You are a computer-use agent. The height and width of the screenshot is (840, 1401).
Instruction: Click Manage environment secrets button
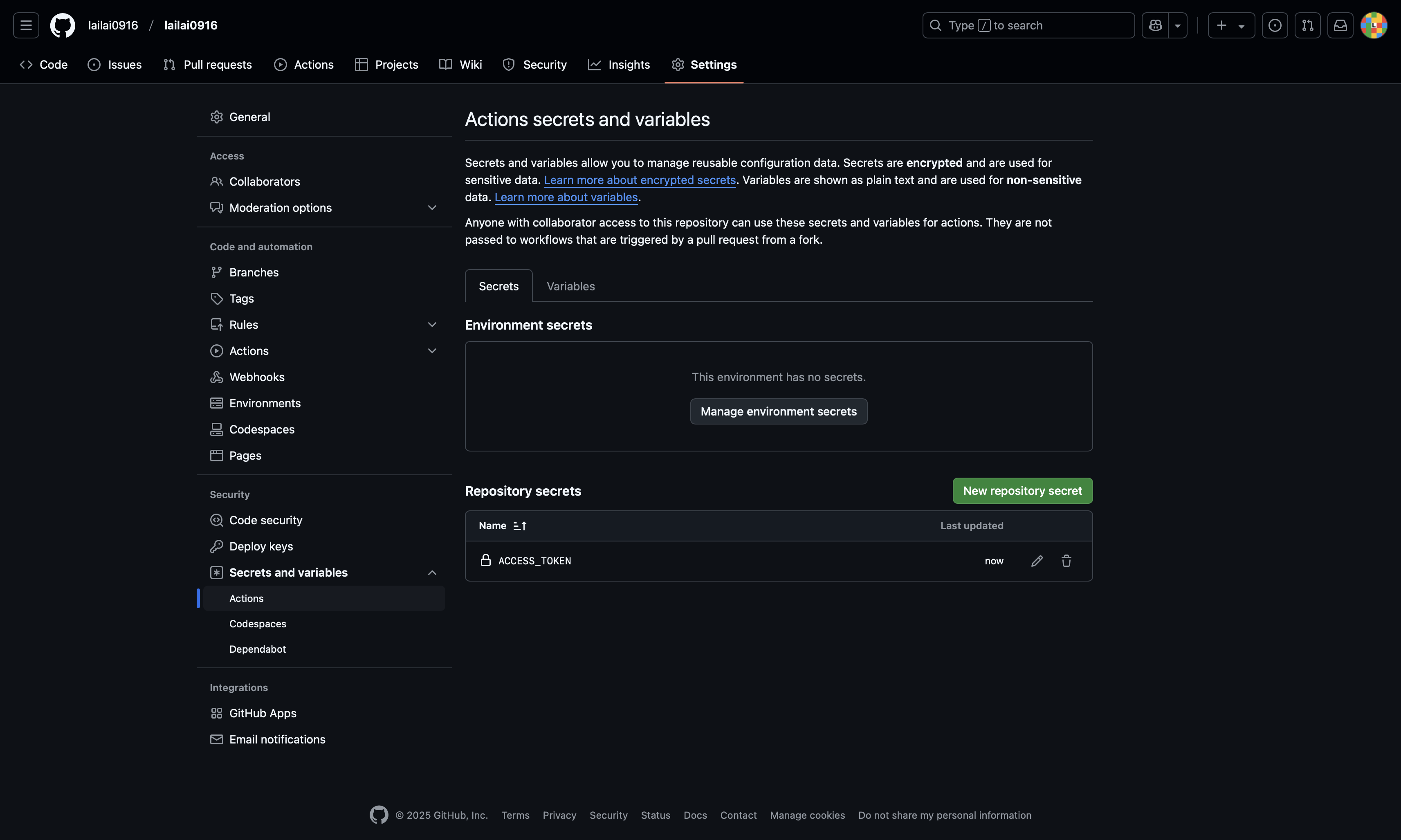pyautogui.click(x=778, y=411)
